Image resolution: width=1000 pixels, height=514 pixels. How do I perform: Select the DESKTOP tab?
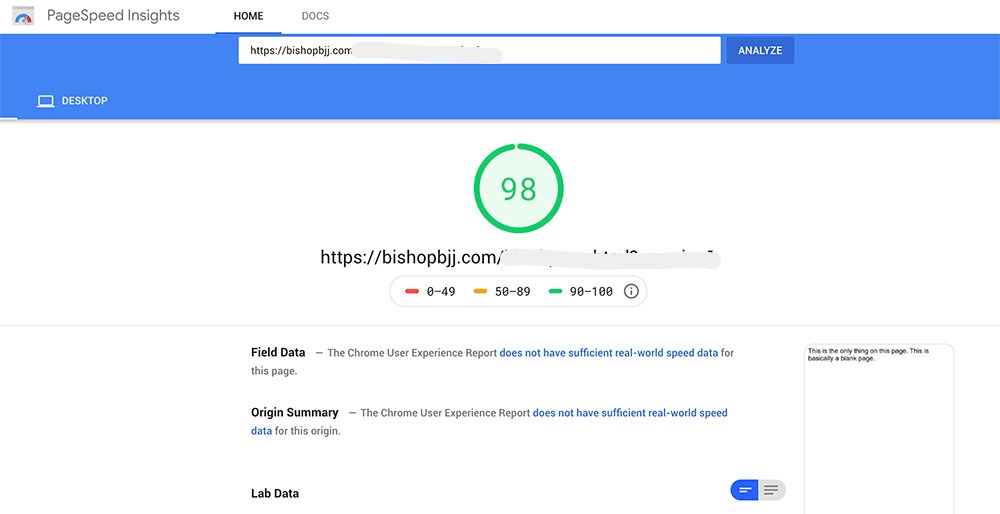pos(72,101)
